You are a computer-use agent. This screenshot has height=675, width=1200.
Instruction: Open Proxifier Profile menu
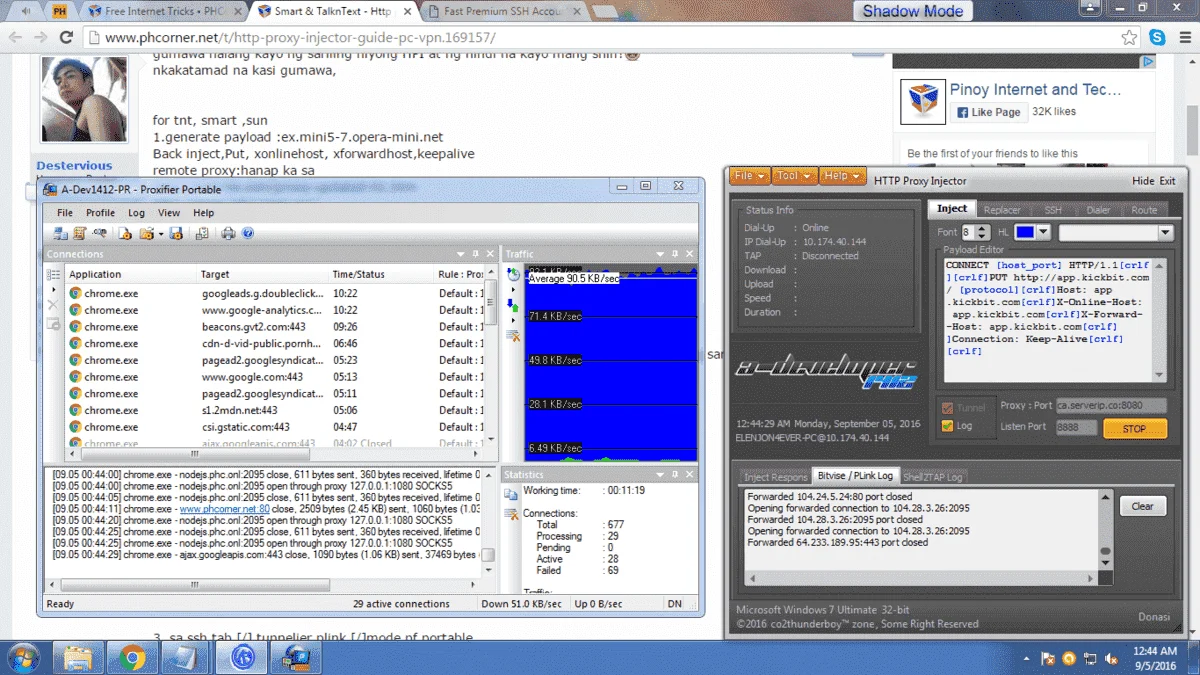coord(100,213)
